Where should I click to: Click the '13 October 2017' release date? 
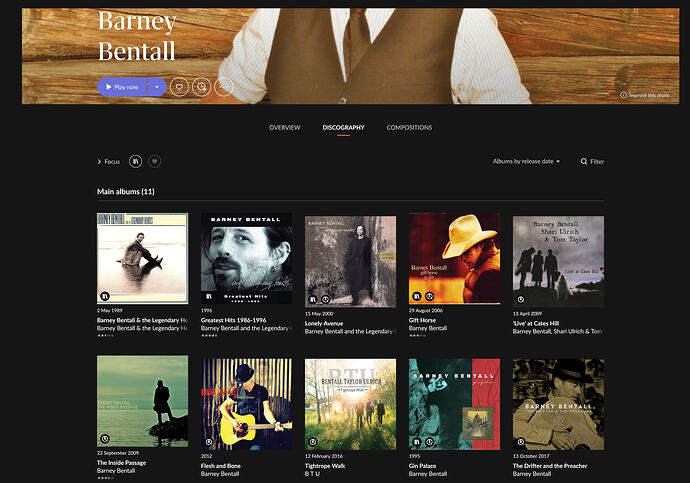[531, 456]
